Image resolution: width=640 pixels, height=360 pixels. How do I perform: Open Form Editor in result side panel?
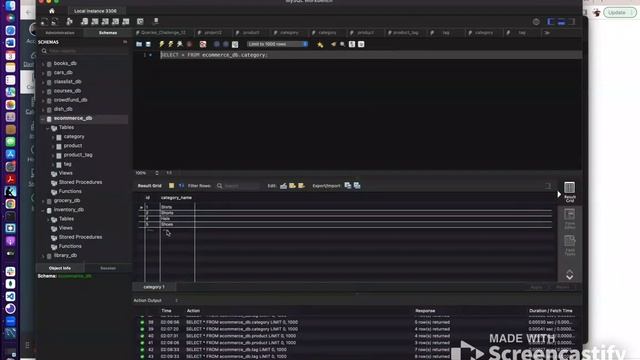(570, 218)
